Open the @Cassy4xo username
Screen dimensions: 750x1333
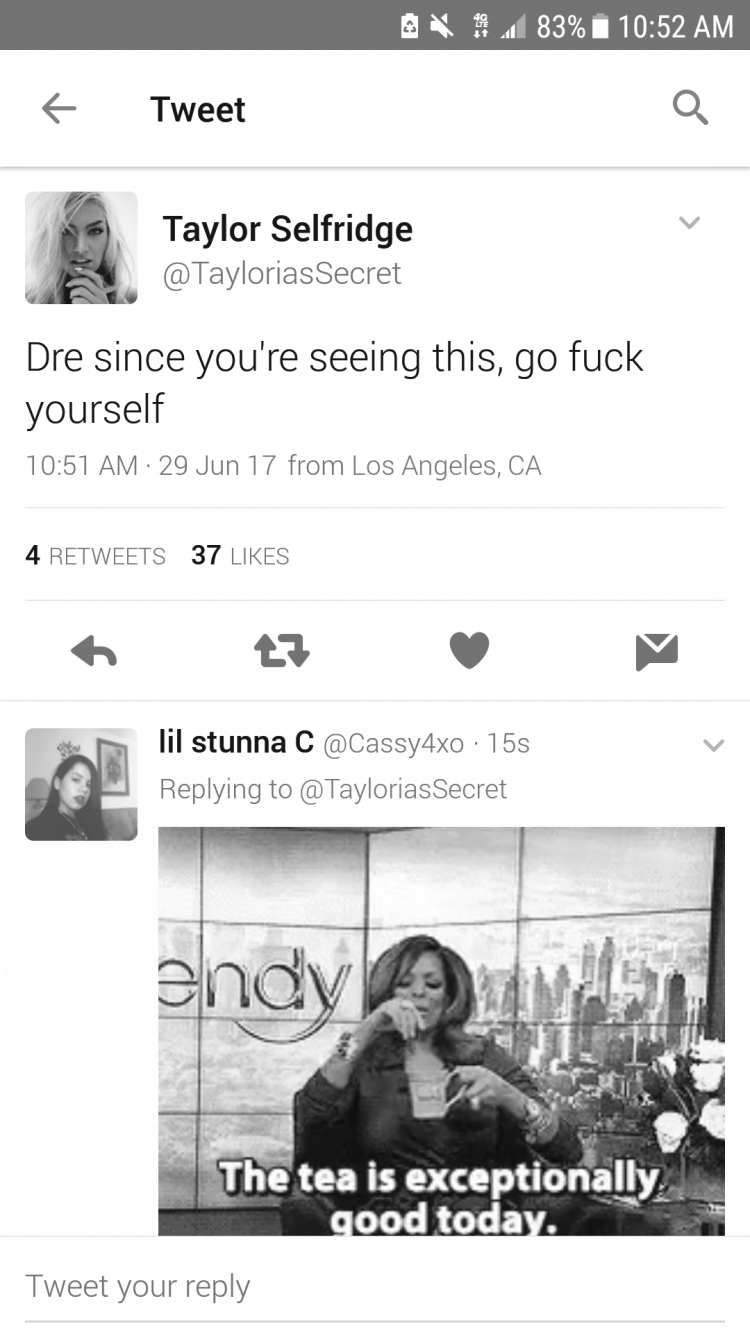point(393,743)
